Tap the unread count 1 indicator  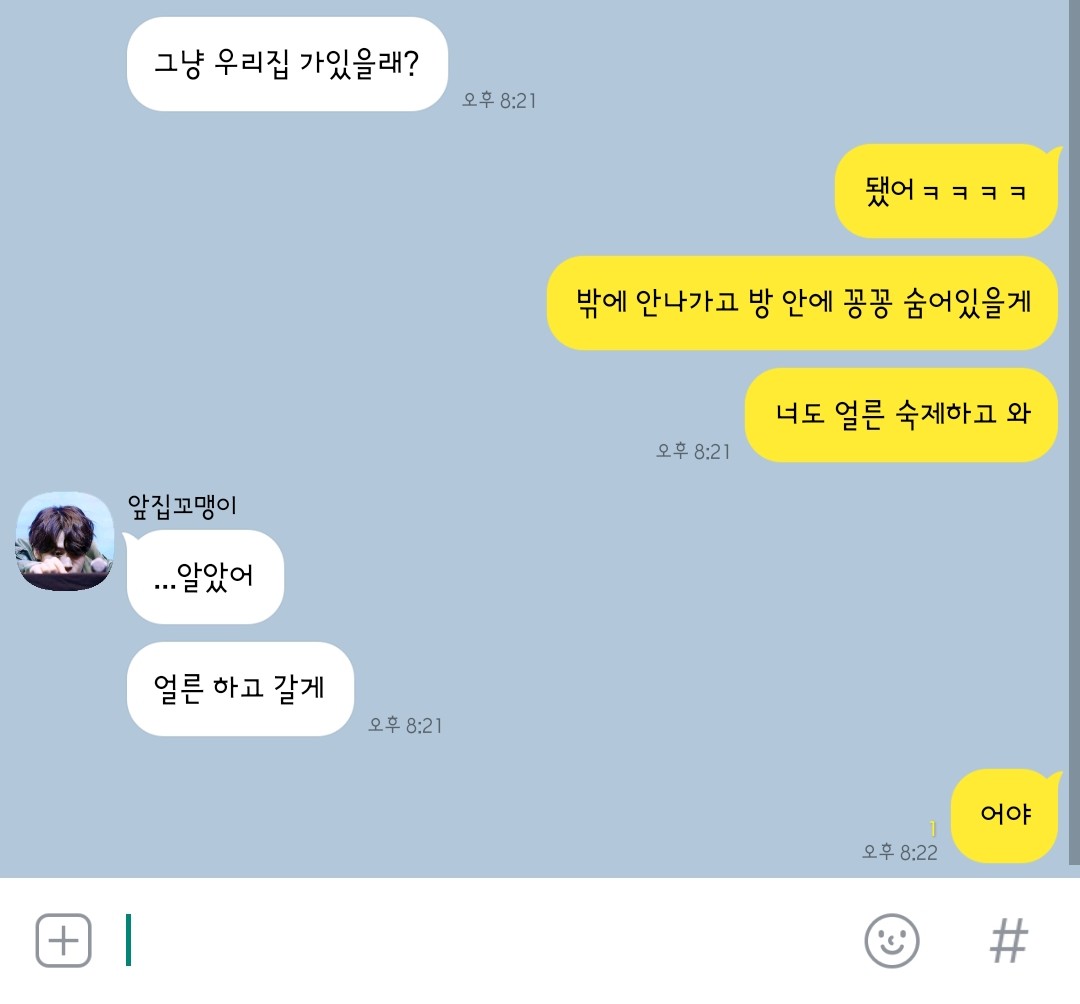pyautogui.click(x=933, y=828)
